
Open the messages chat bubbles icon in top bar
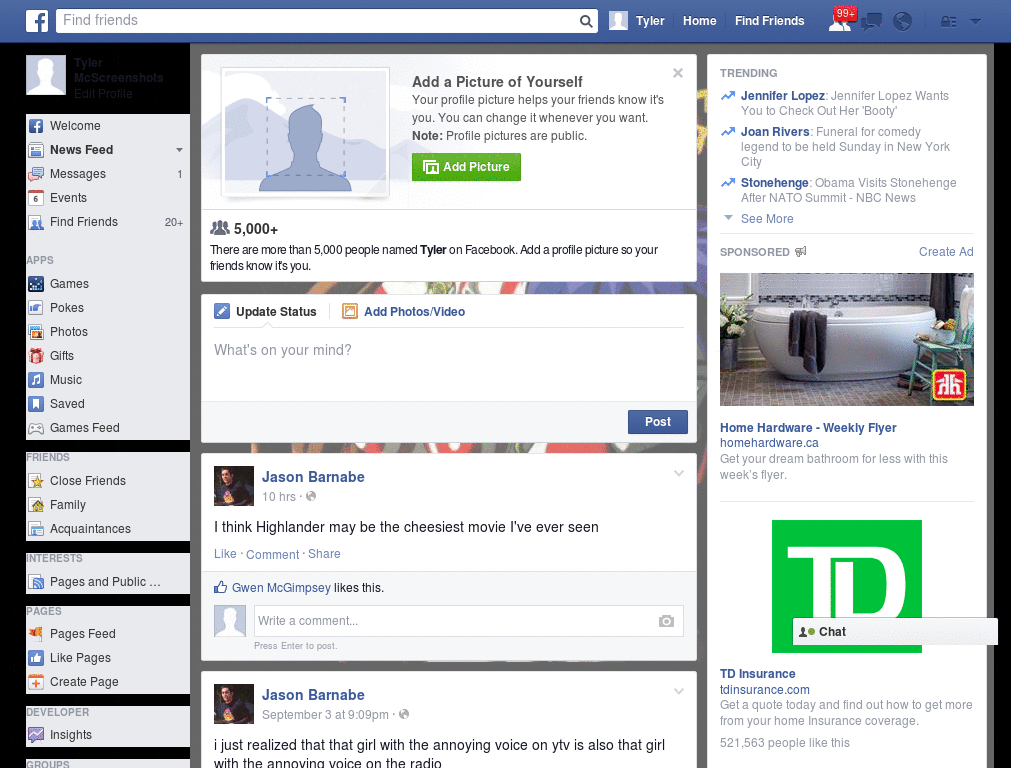871,22
